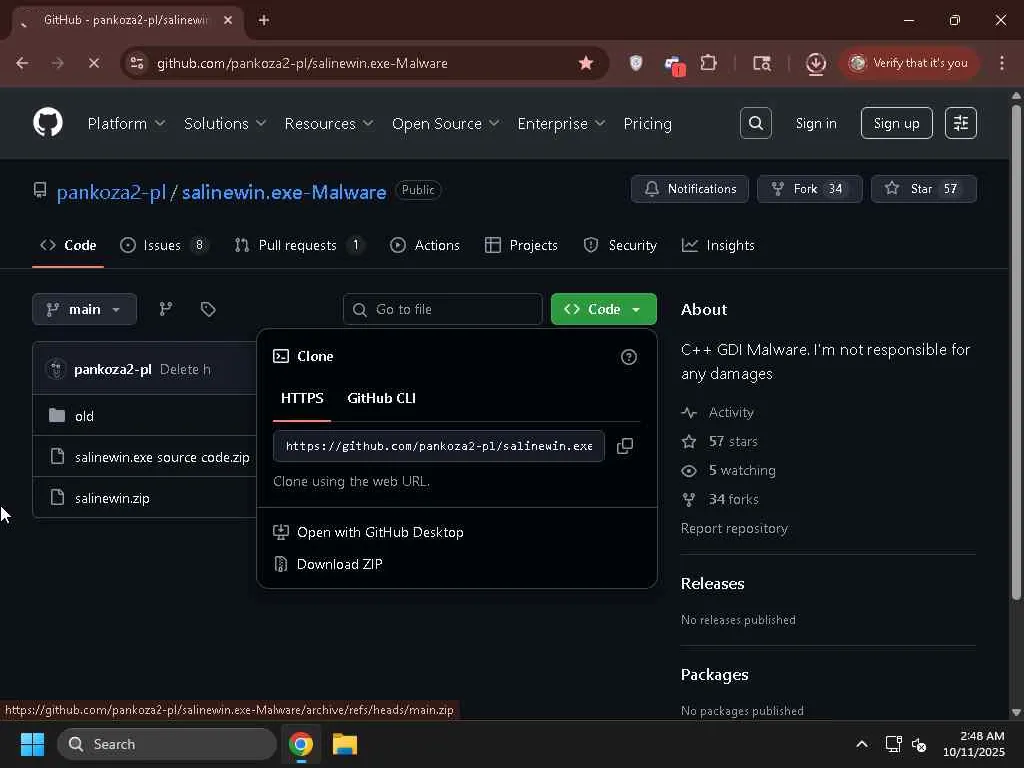The width and height of the screenshot is (1024, 768).
Task: Click the tags icon next to branches
Action: point(208,309)
